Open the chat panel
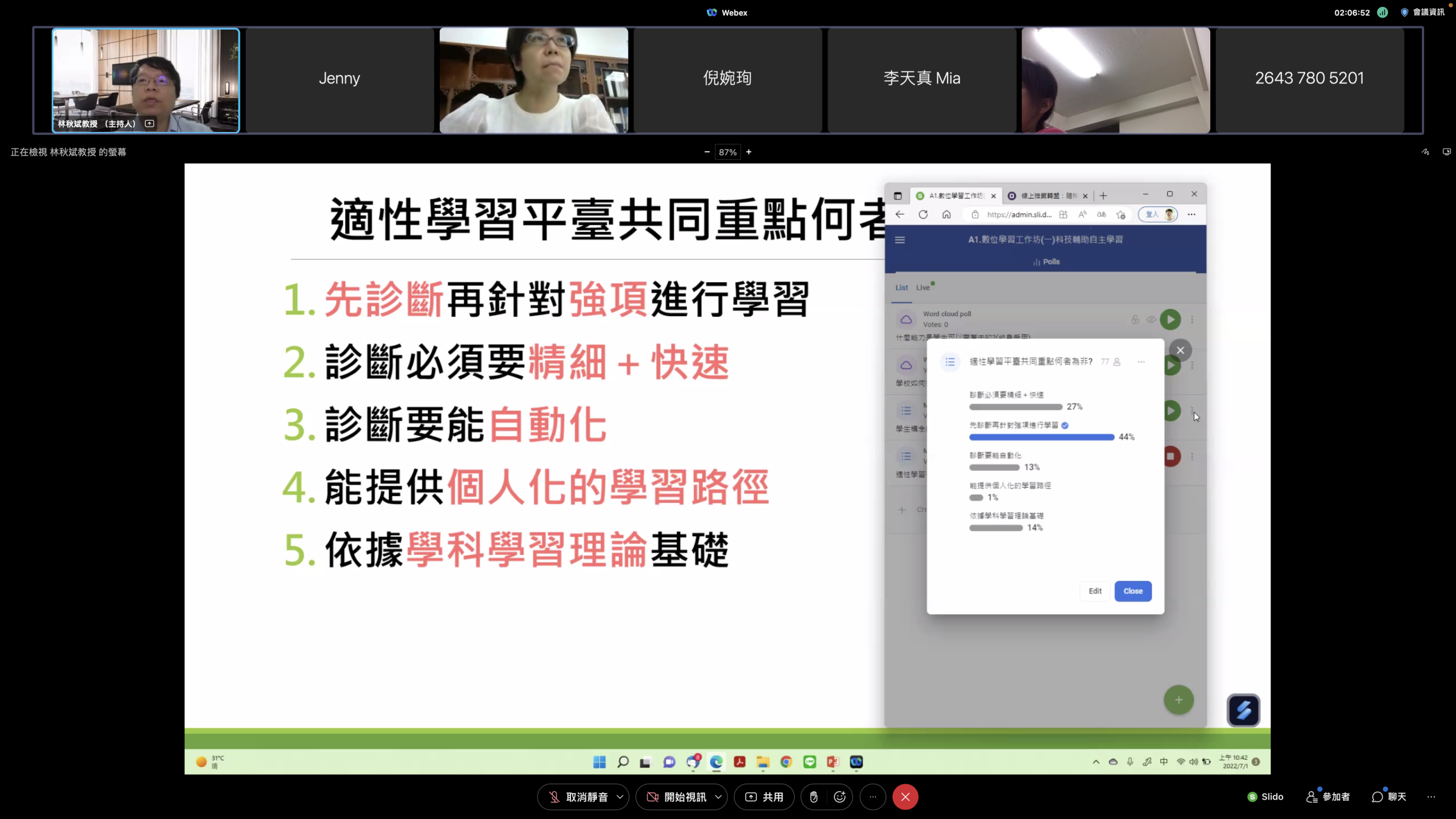 pyautogui.click(x=1389, y=797)
